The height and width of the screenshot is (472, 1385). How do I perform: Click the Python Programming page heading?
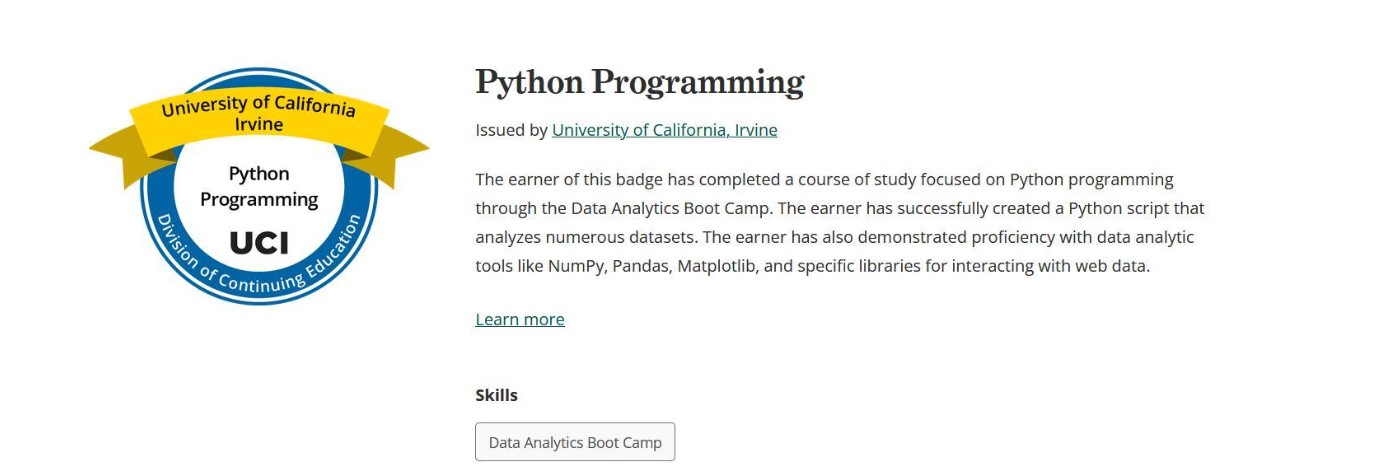[639, 82]
